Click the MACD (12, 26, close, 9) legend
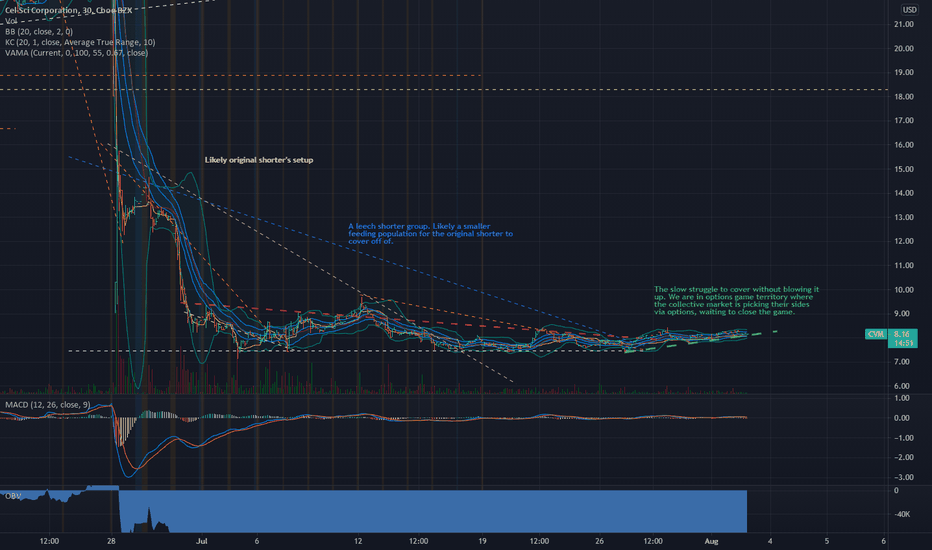 48,405
